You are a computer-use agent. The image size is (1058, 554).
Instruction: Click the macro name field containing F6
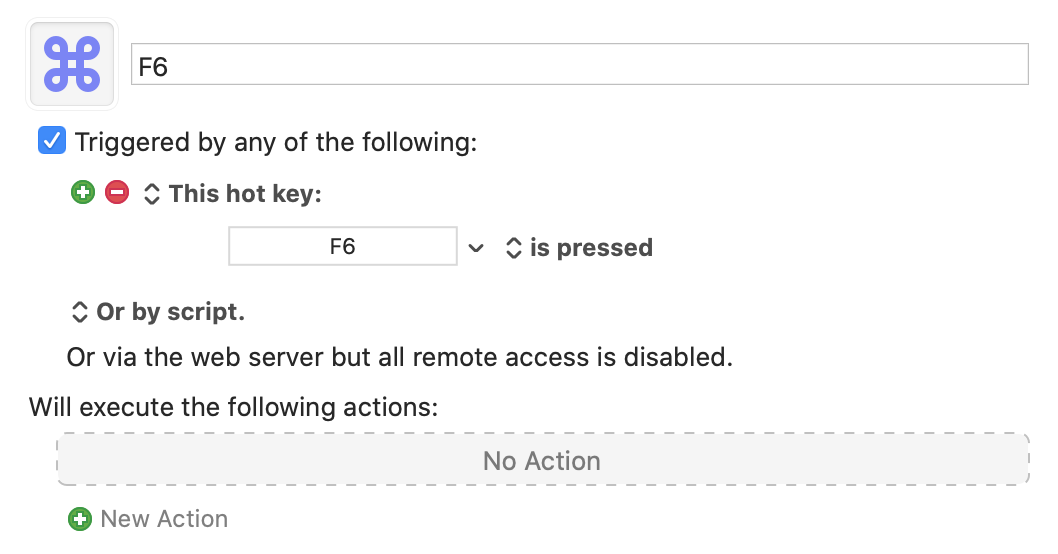(580, 65)
